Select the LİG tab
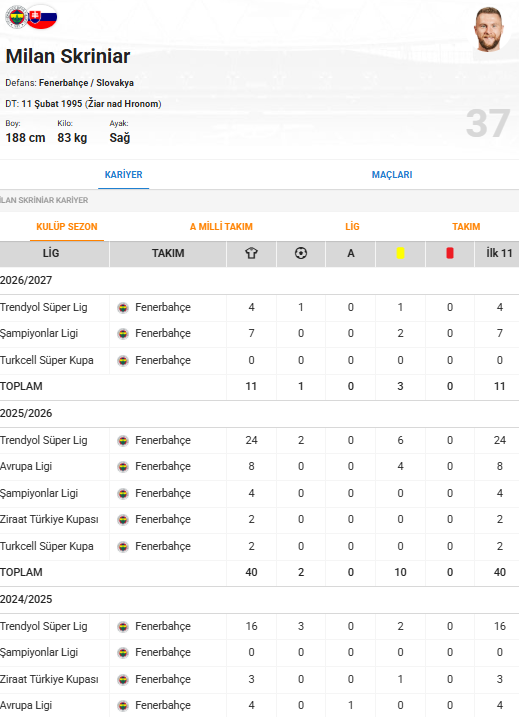Viewport: 519px width, 717px height. (352, 226)
